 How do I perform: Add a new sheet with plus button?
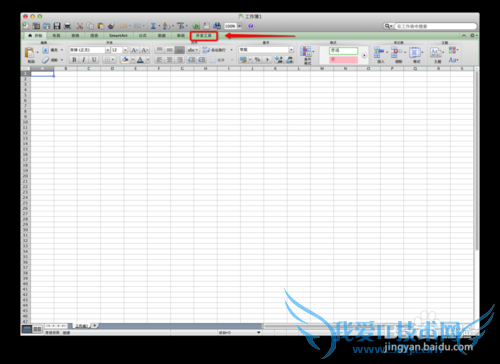coord(95,326)
